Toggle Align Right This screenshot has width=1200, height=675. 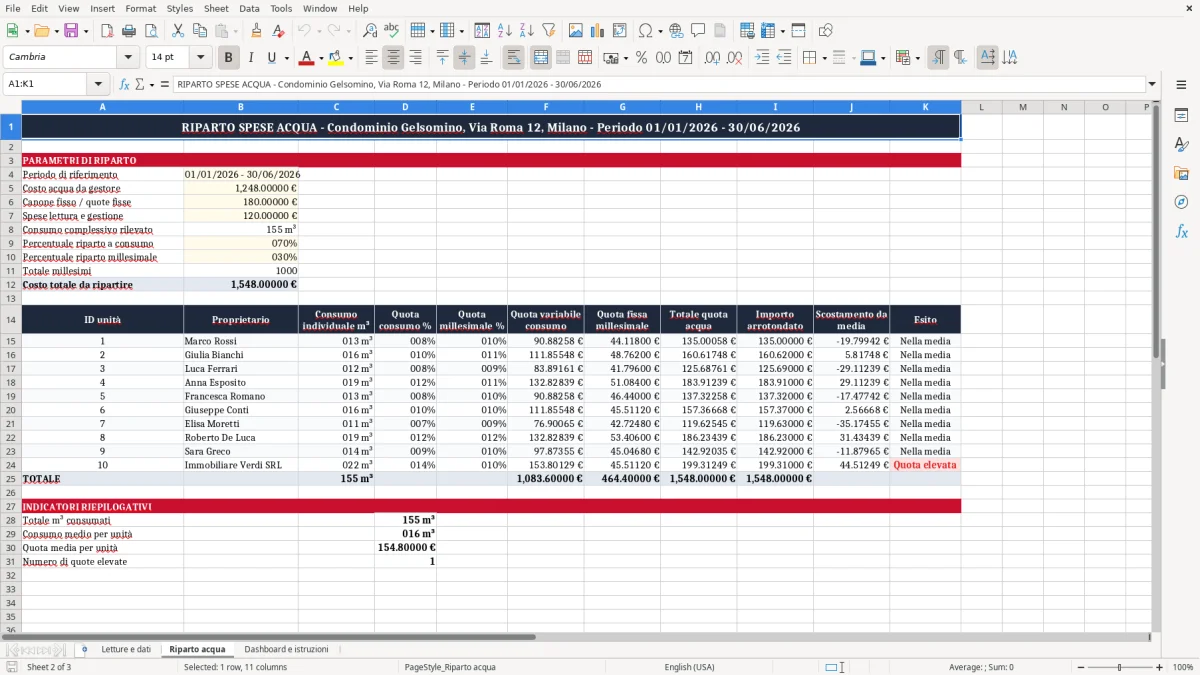tap(415, 58)
